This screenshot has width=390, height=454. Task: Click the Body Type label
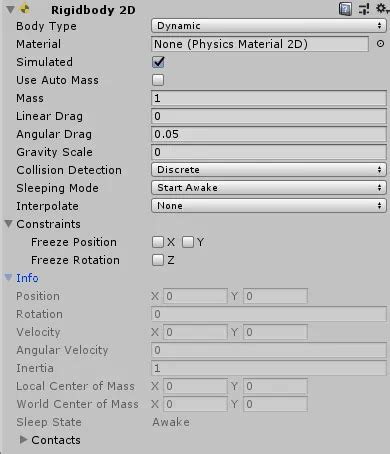pyautogui.click(x=46, y=26)
